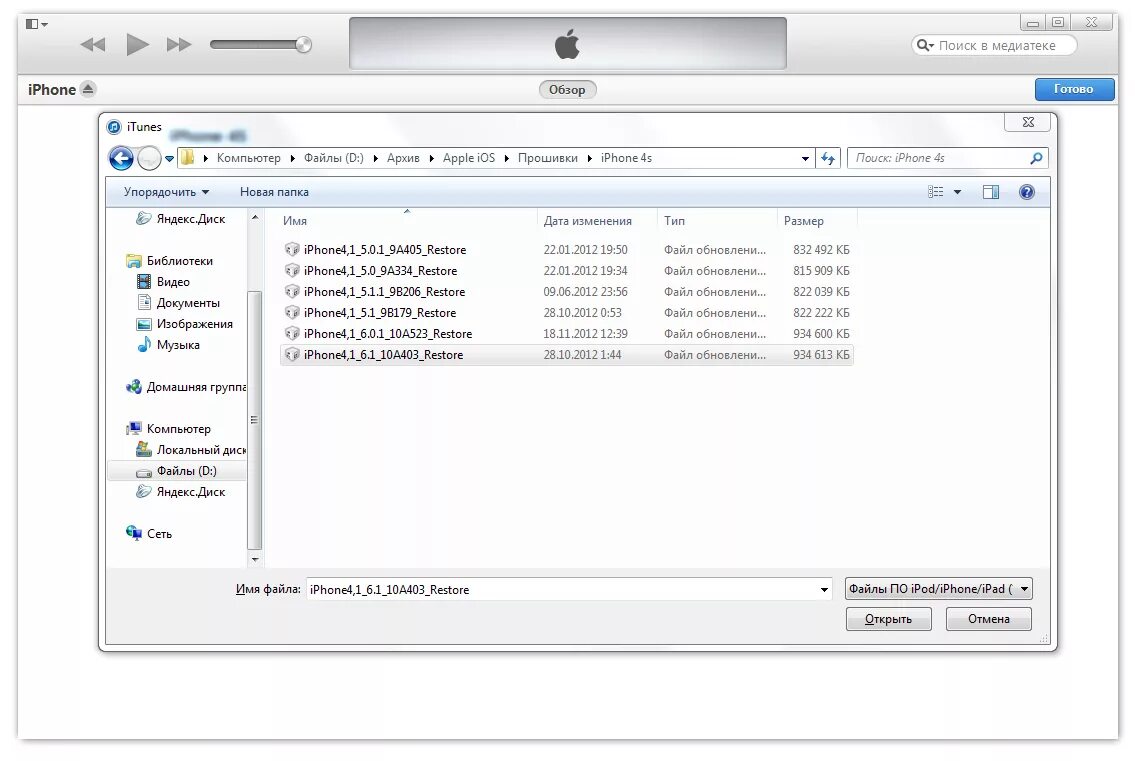Viewport: 1135px width, 761px height.
Task: Click the sidebar scroll down arrow
Action: (255, 559)
